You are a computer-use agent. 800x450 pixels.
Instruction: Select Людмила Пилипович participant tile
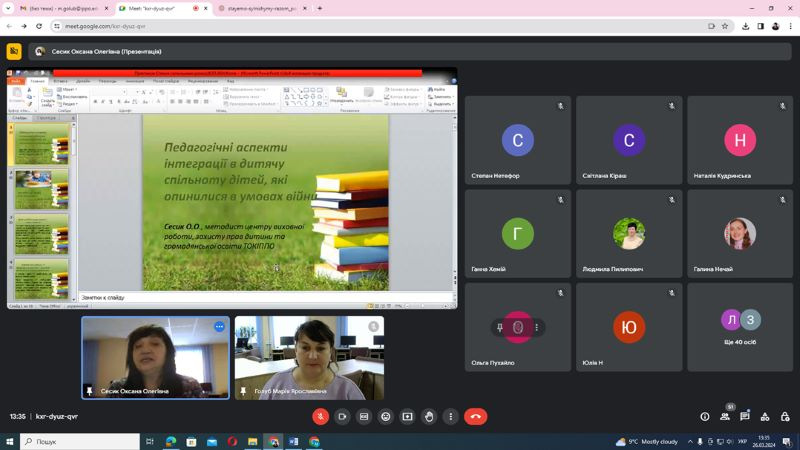(x=629, y=234)
